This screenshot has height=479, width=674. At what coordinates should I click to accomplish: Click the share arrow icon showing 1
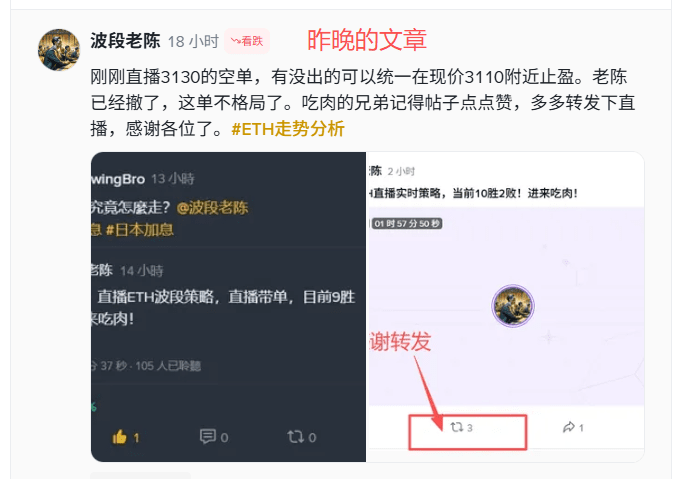pos(569,427)
